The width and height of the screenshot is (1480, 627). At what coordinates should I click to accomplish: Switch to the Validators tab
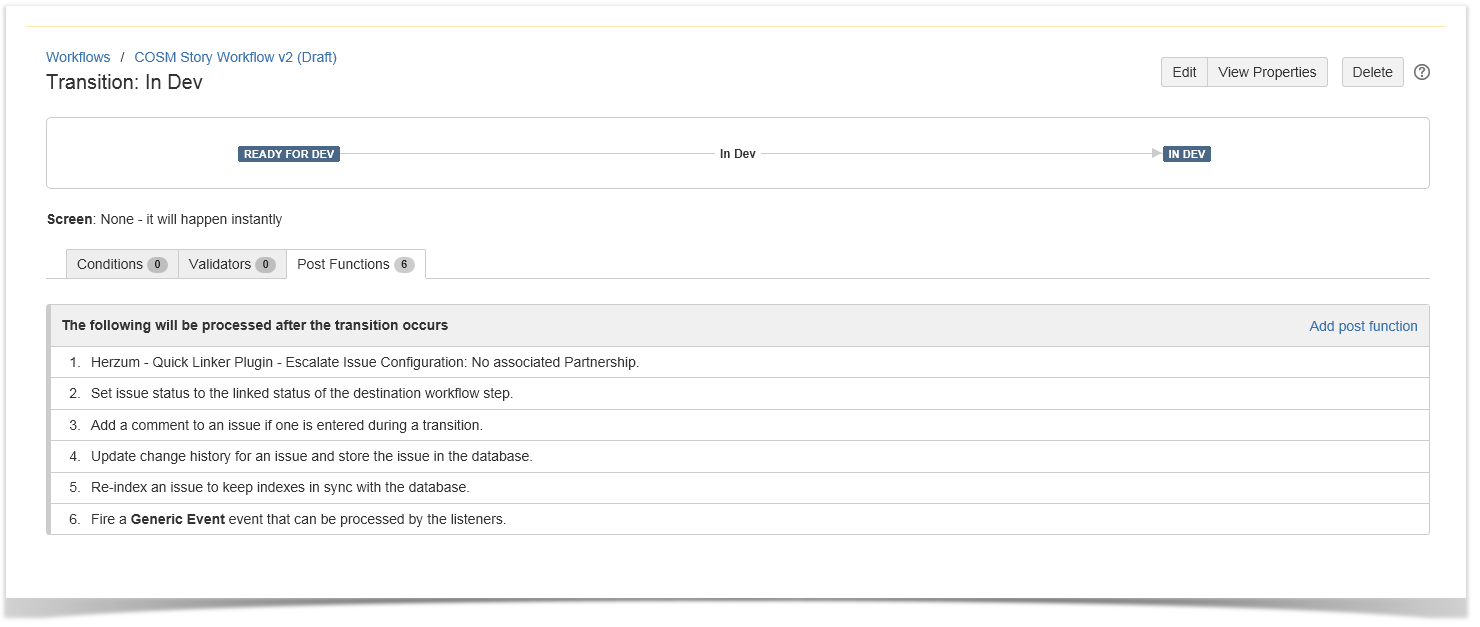point(231,264)
